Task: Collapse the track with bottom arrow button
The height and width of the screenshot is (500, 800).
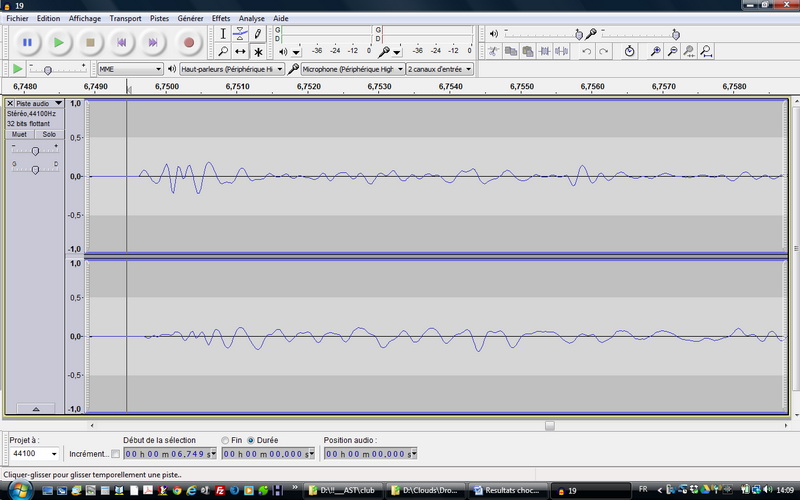Action: pos(36,409)
